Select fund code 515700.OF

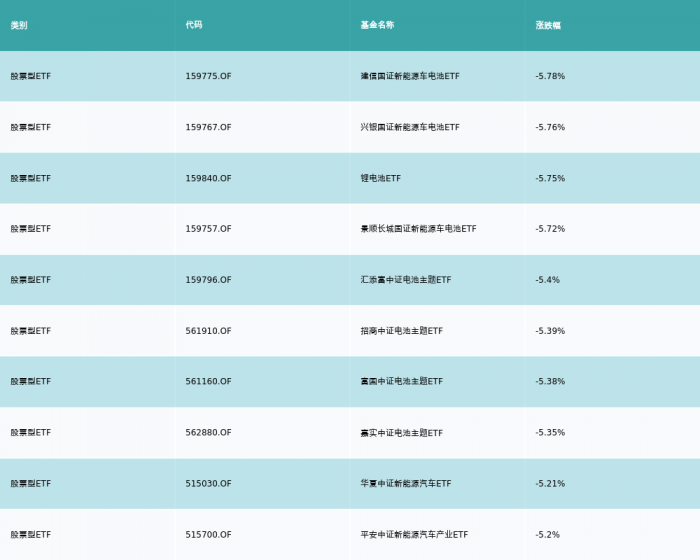tap(208, 535)
